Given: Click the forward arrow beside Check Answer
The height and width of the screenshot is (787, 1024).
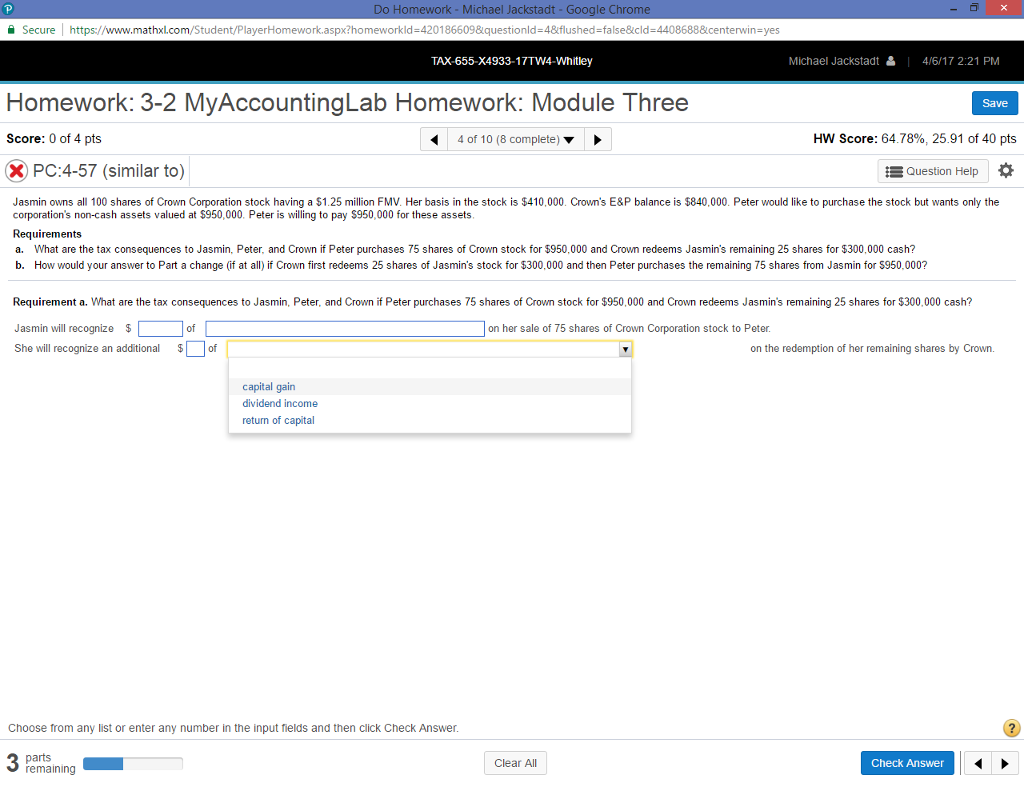Looking at the screenshot, I should (x=1005, y=762).
